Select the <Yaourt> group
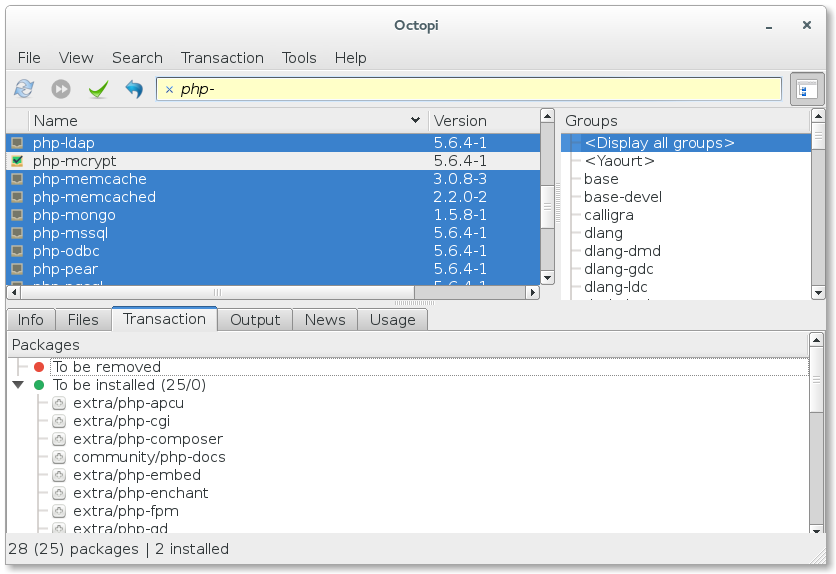Screen dimensions: 836x574 (x=619, y=161)
